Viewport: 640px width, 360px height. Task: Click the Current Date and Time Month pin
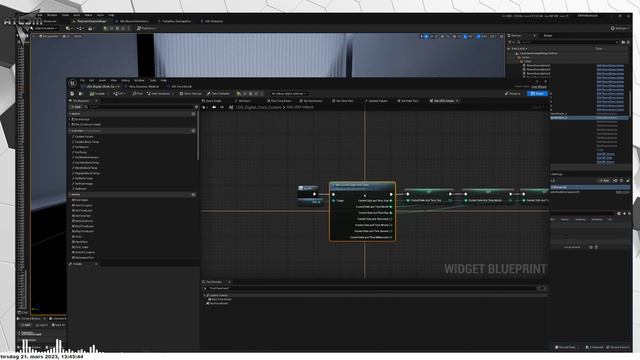click(x=391, y=207)
